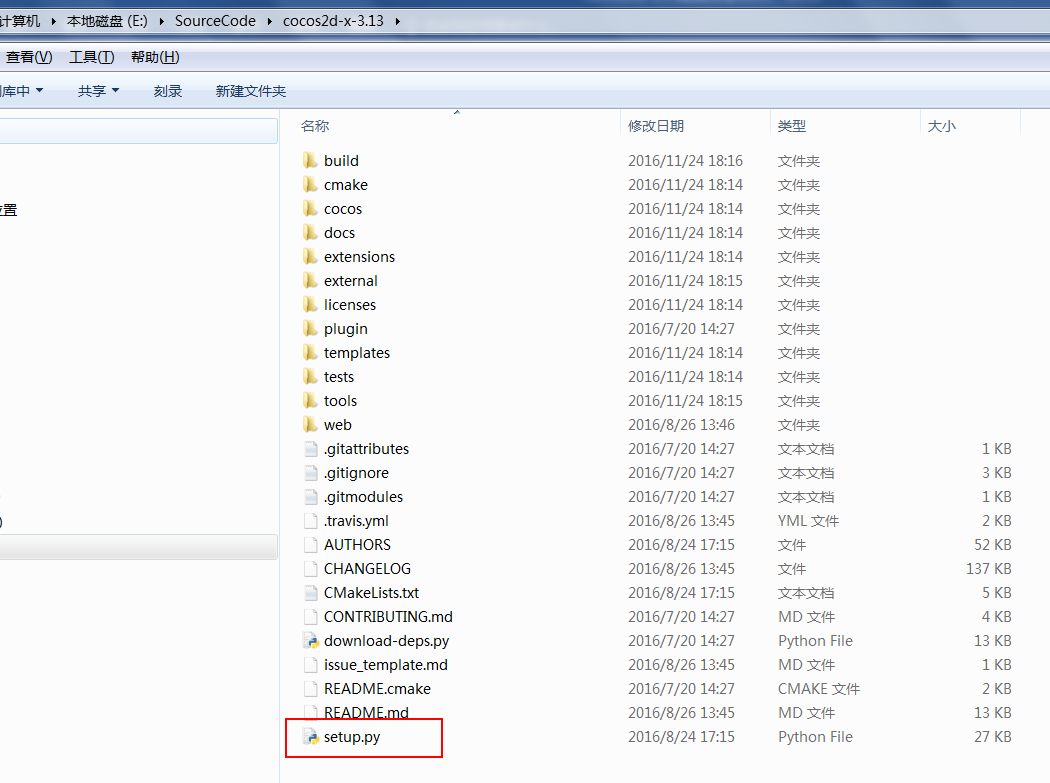Select the web folder icon
Screen dimensions: 1050x783
pyautogui.click(x=310, y=425)
